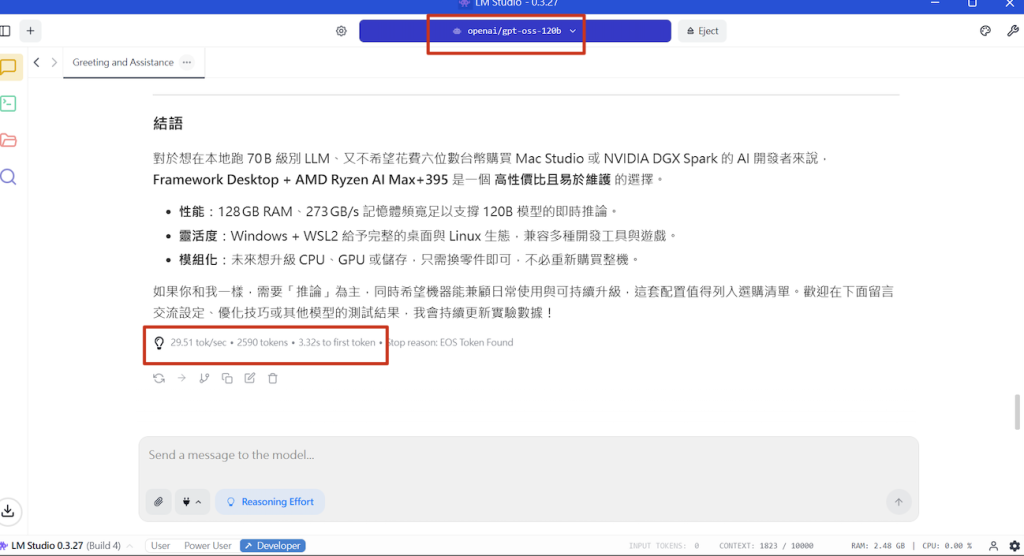The height and width of the screenshot is (556, 1024).
Task: Toggle the Reasoning Effort option
Action: pyautogui.click(x=270, y=502)
